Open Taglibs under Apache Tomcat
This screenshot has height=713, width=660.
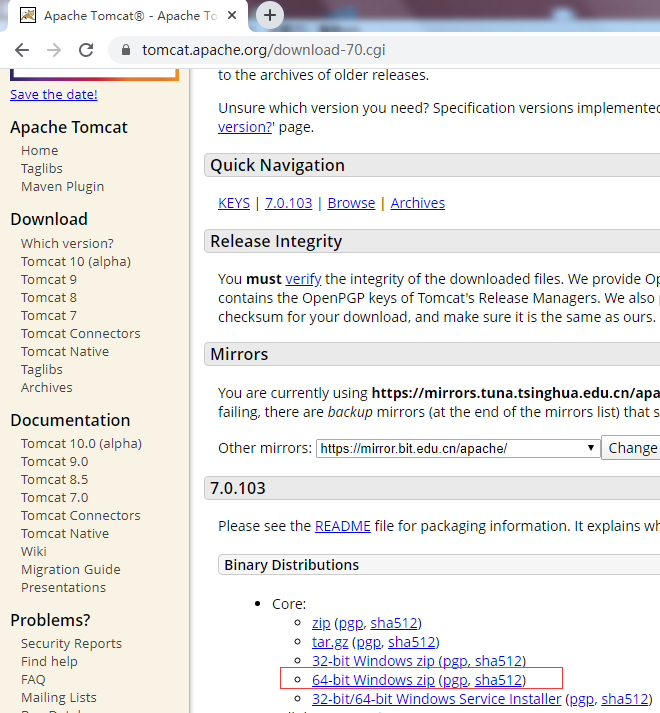pyautogui.click(x=42, y=169)
